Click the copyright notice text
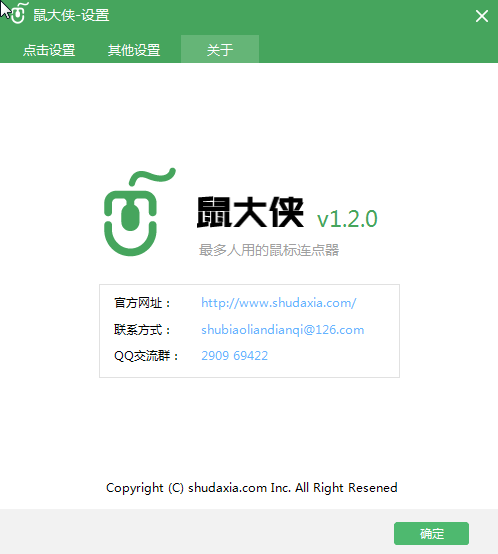498x554 pixels. [x=252, y=488]
